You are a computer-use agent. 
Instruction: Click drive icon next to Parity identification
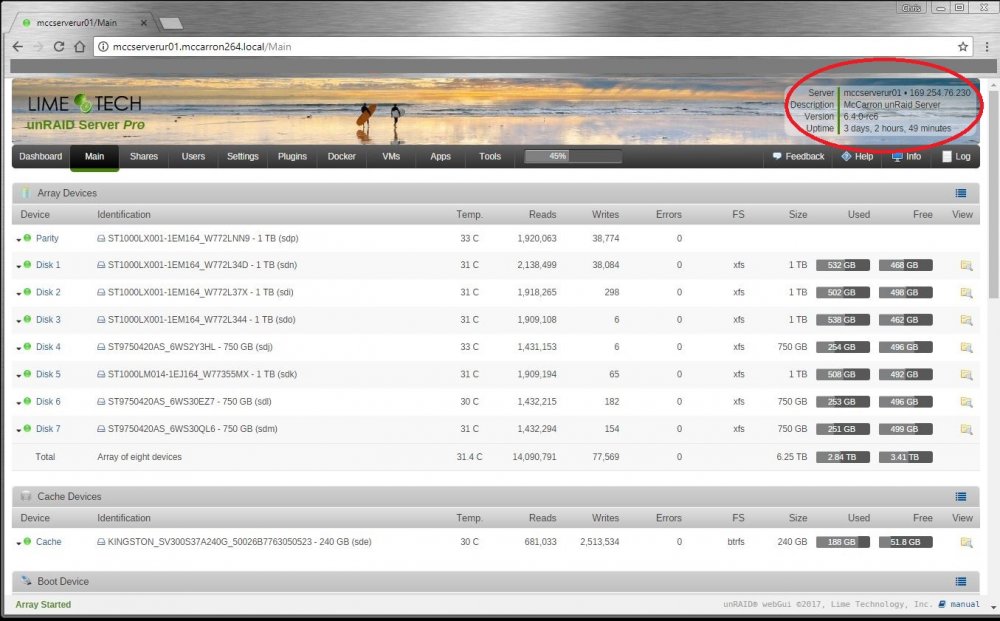coord(101,238)
